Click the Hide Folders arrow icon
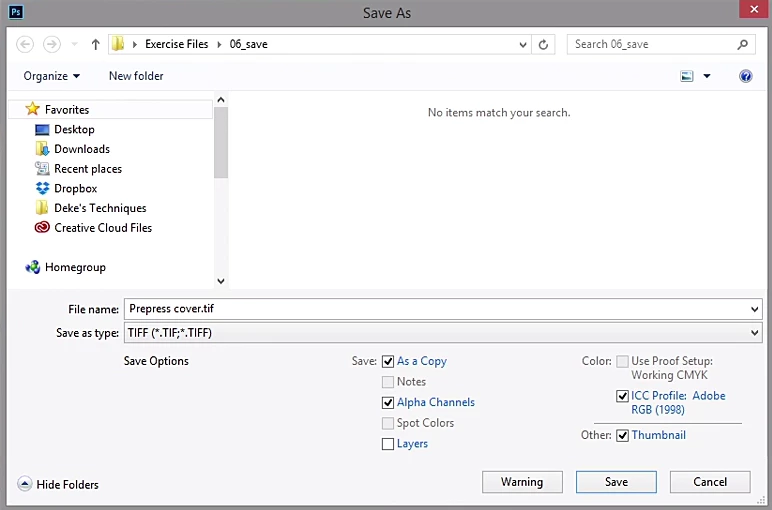 tap(25, 484)
